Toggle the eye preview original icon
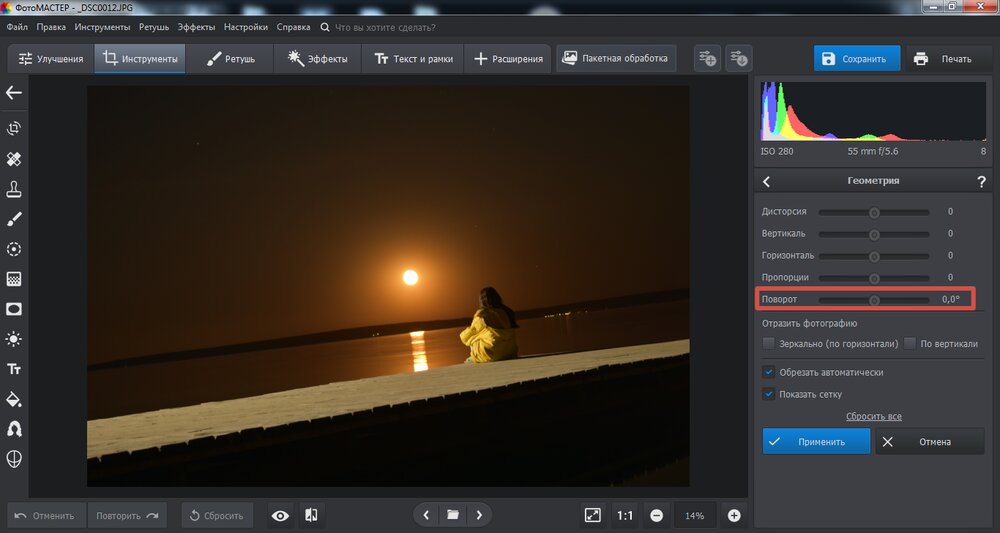 click(280, 515)
